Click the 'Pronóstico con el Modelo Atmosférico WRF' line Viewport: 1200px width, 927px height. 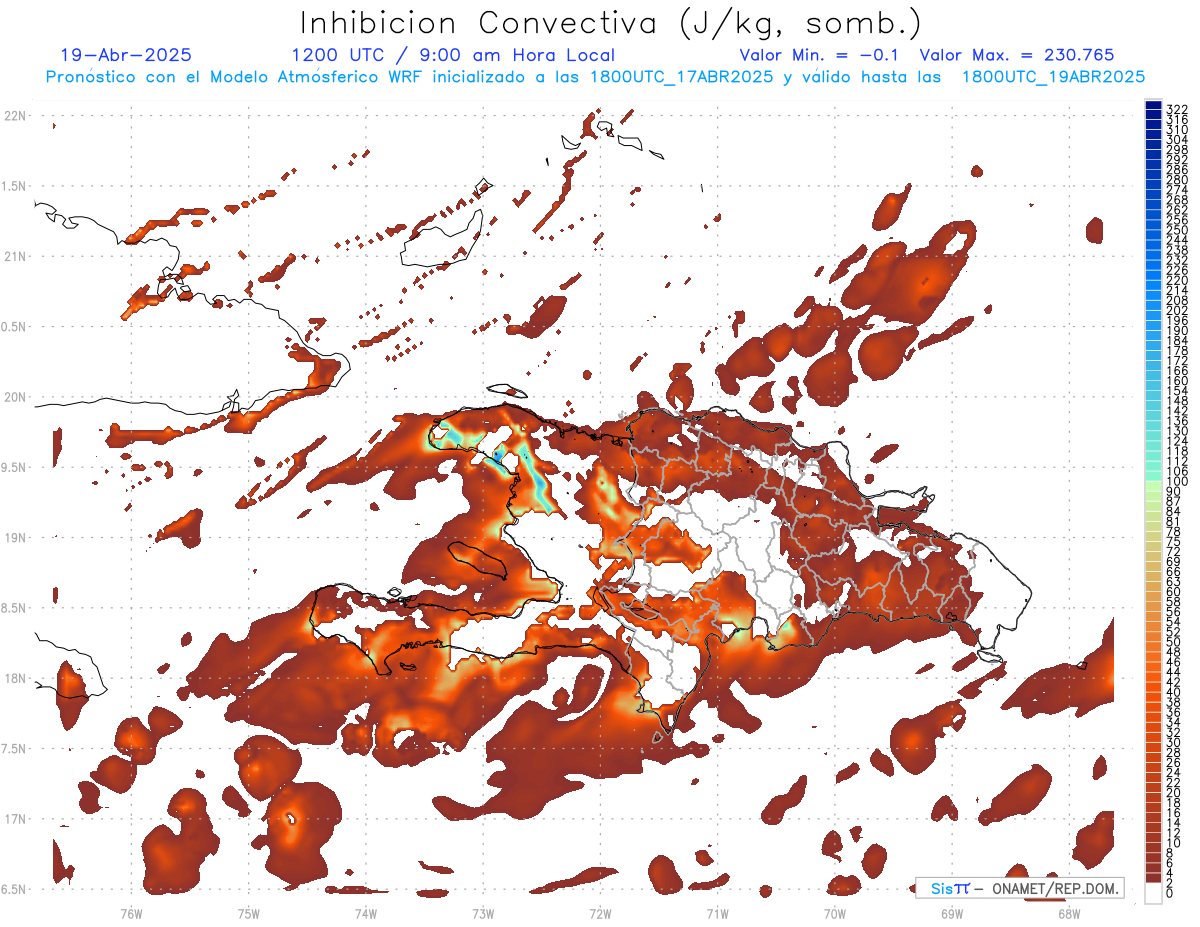coord(595,76)
